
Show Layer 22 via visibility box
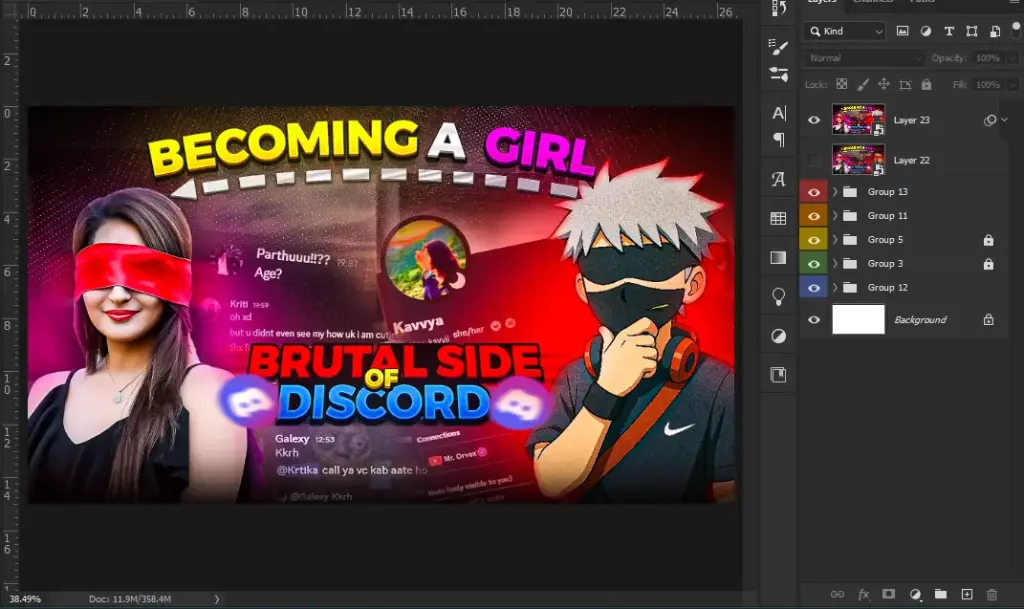[814, 160]
